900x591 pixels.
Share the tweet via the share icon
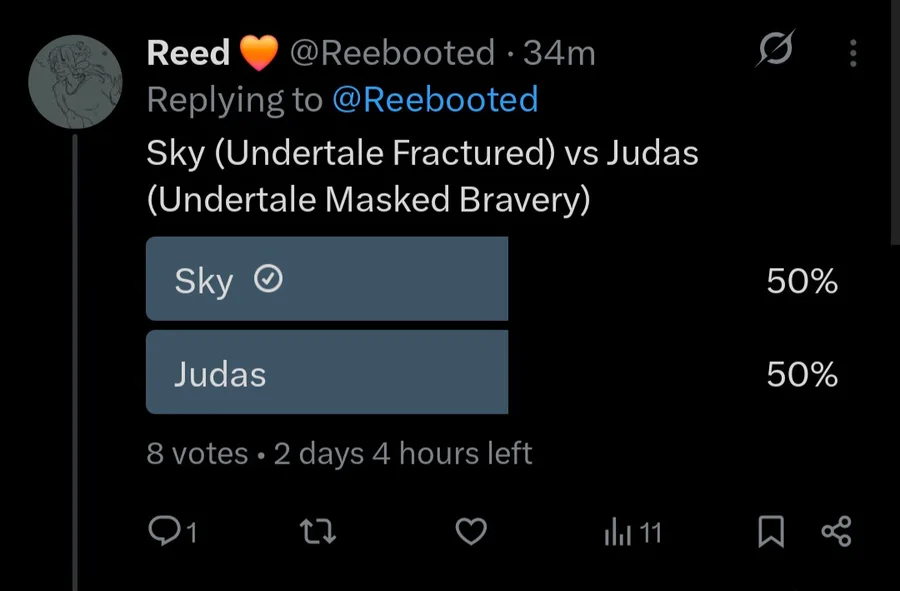point(836,532)
